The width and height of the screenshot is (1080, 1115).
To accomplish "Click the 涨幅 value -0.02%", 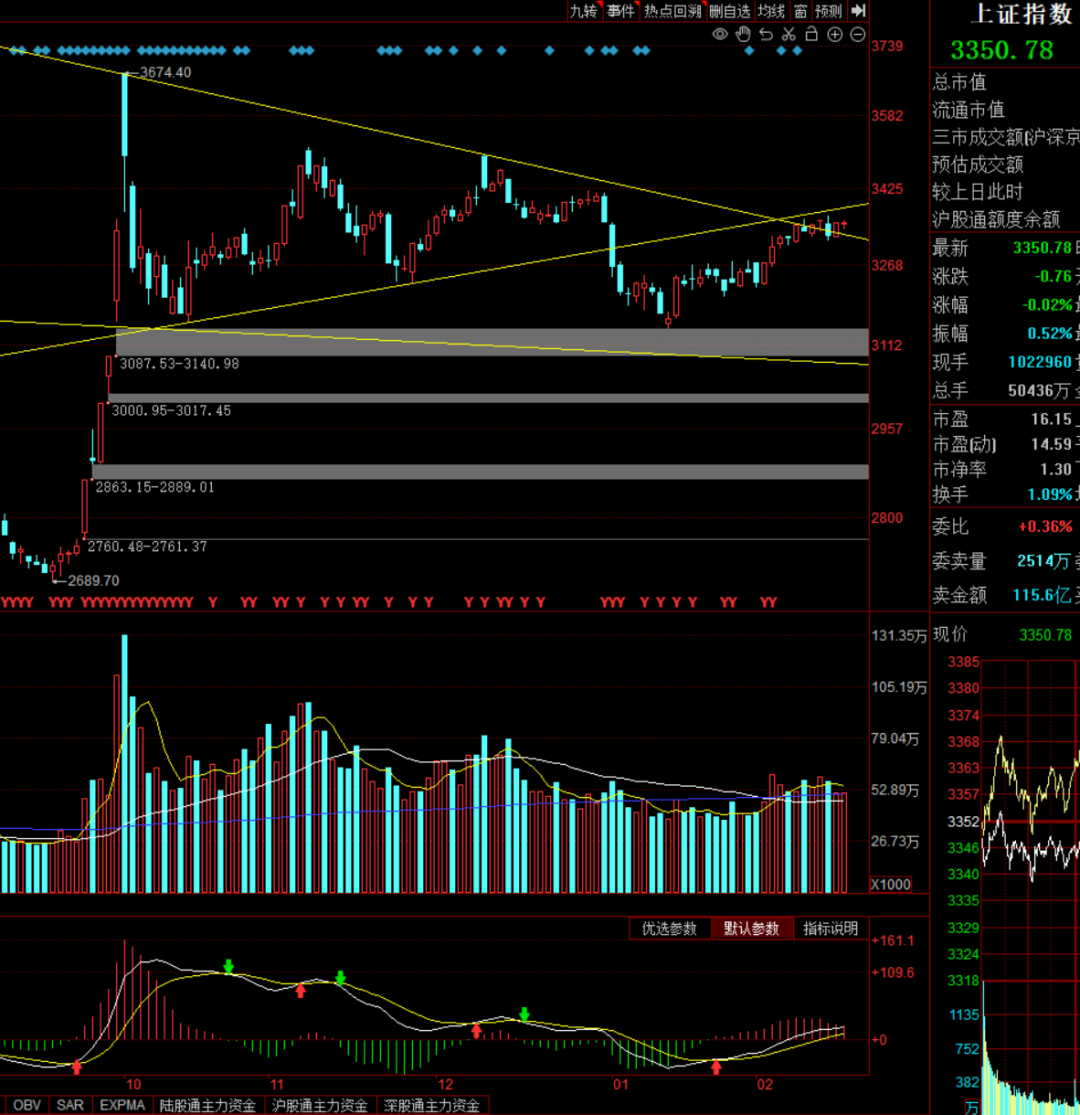I will [1047, 305].
